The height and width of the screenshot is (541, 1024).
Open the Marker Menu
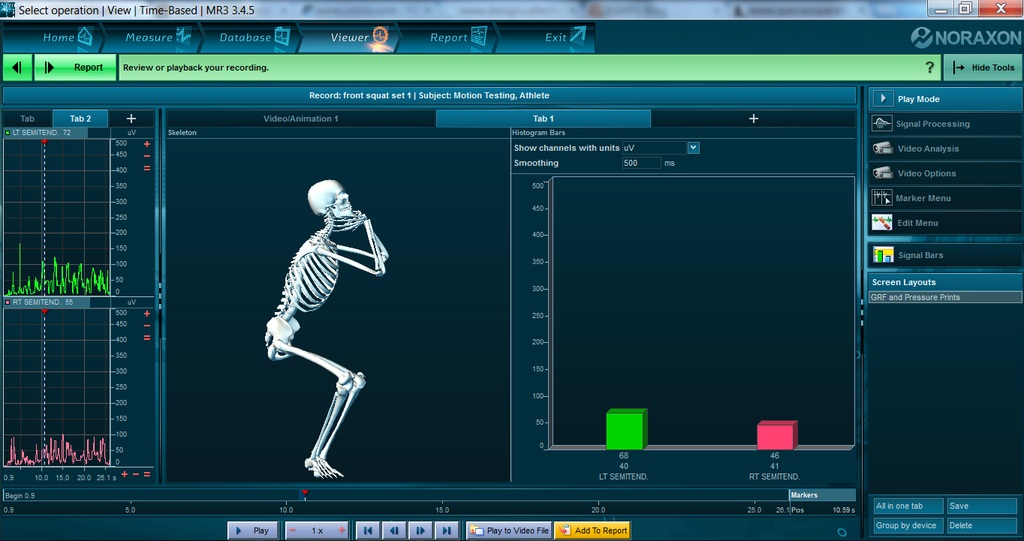click(945, 198)
